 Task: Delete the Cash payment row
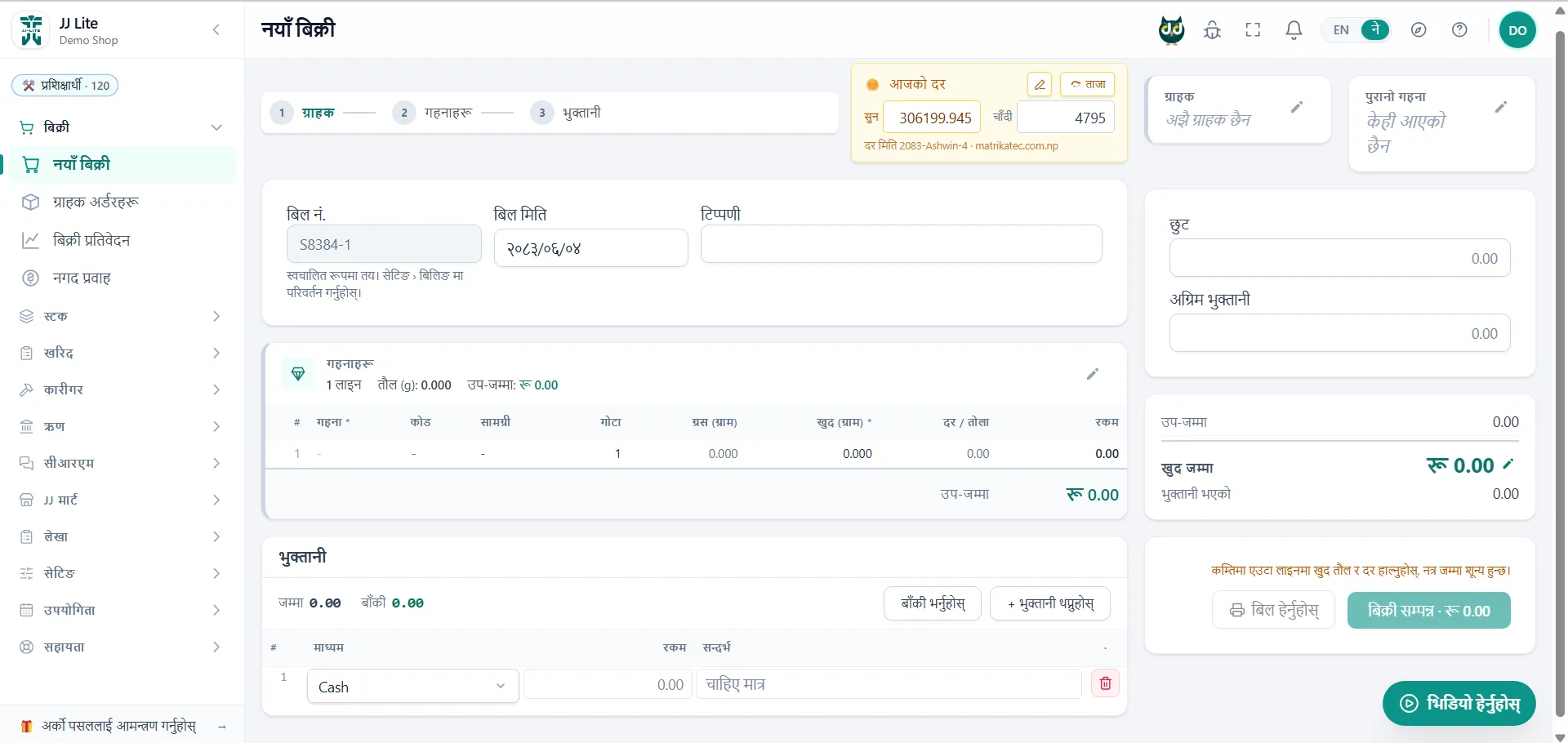[1105, 683]
